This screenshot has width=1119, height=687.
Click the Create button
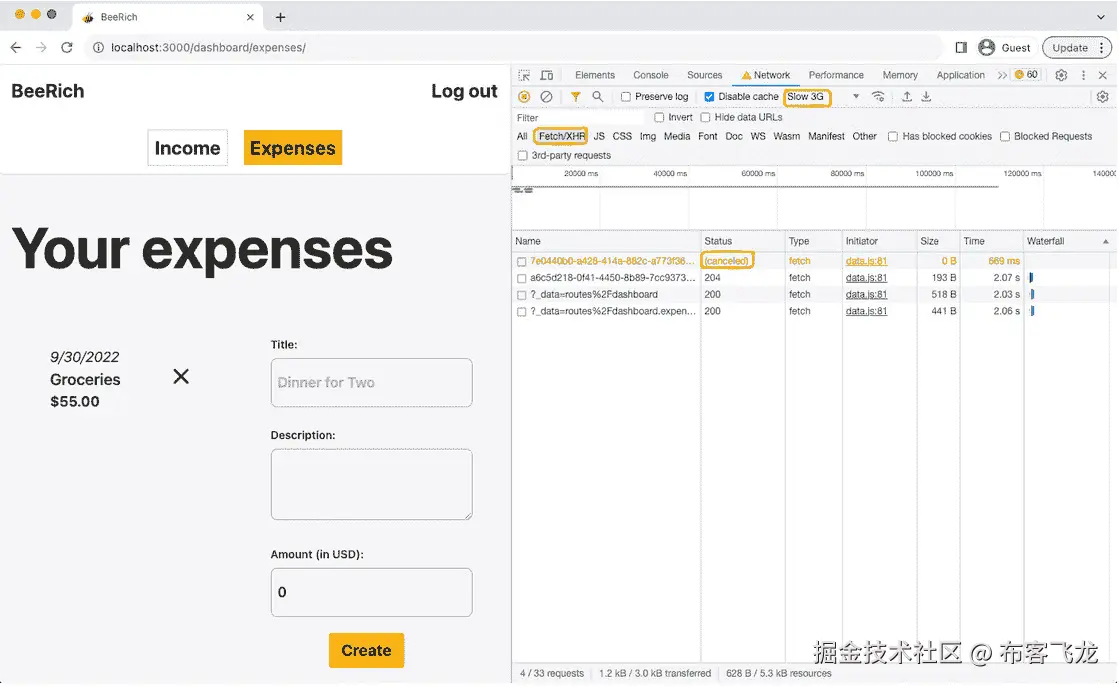click(x=366, y=649)
